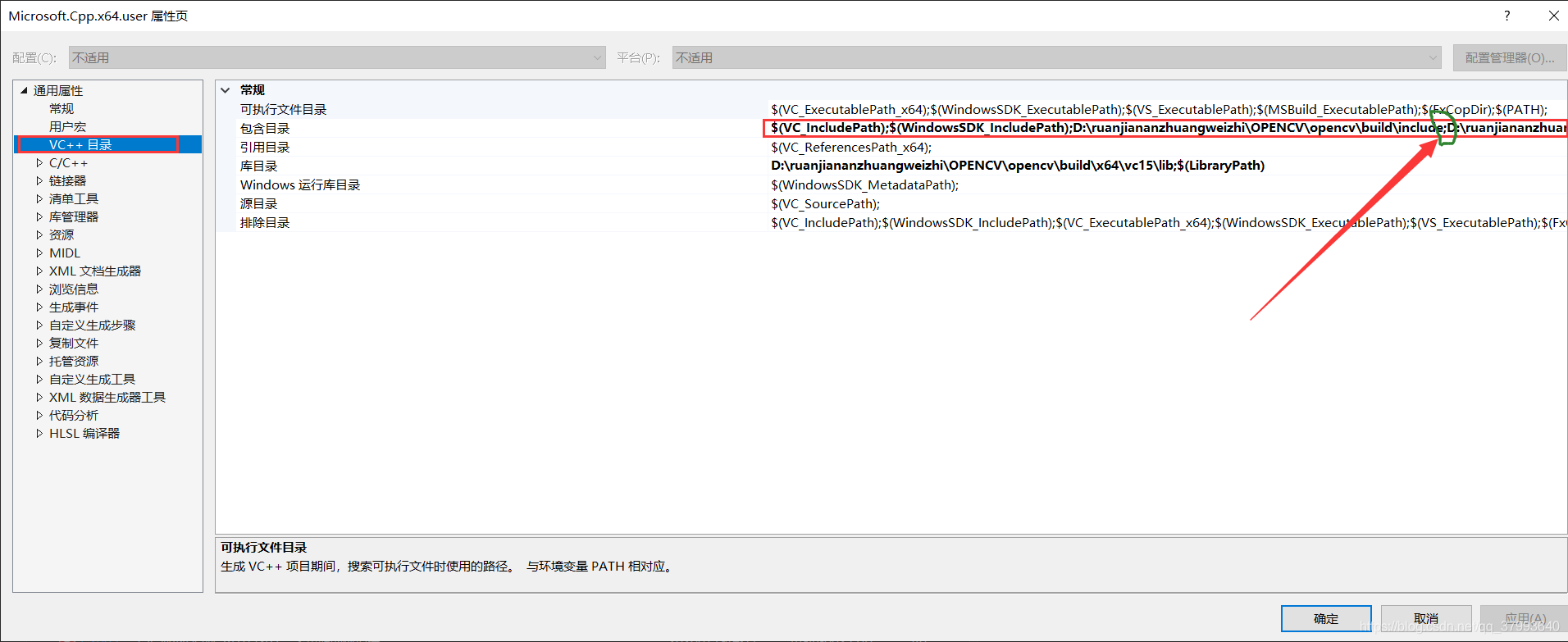Open the 代码分析 tree item
Viewport: 1568px width, 642px height.
[x=74, y=415]
